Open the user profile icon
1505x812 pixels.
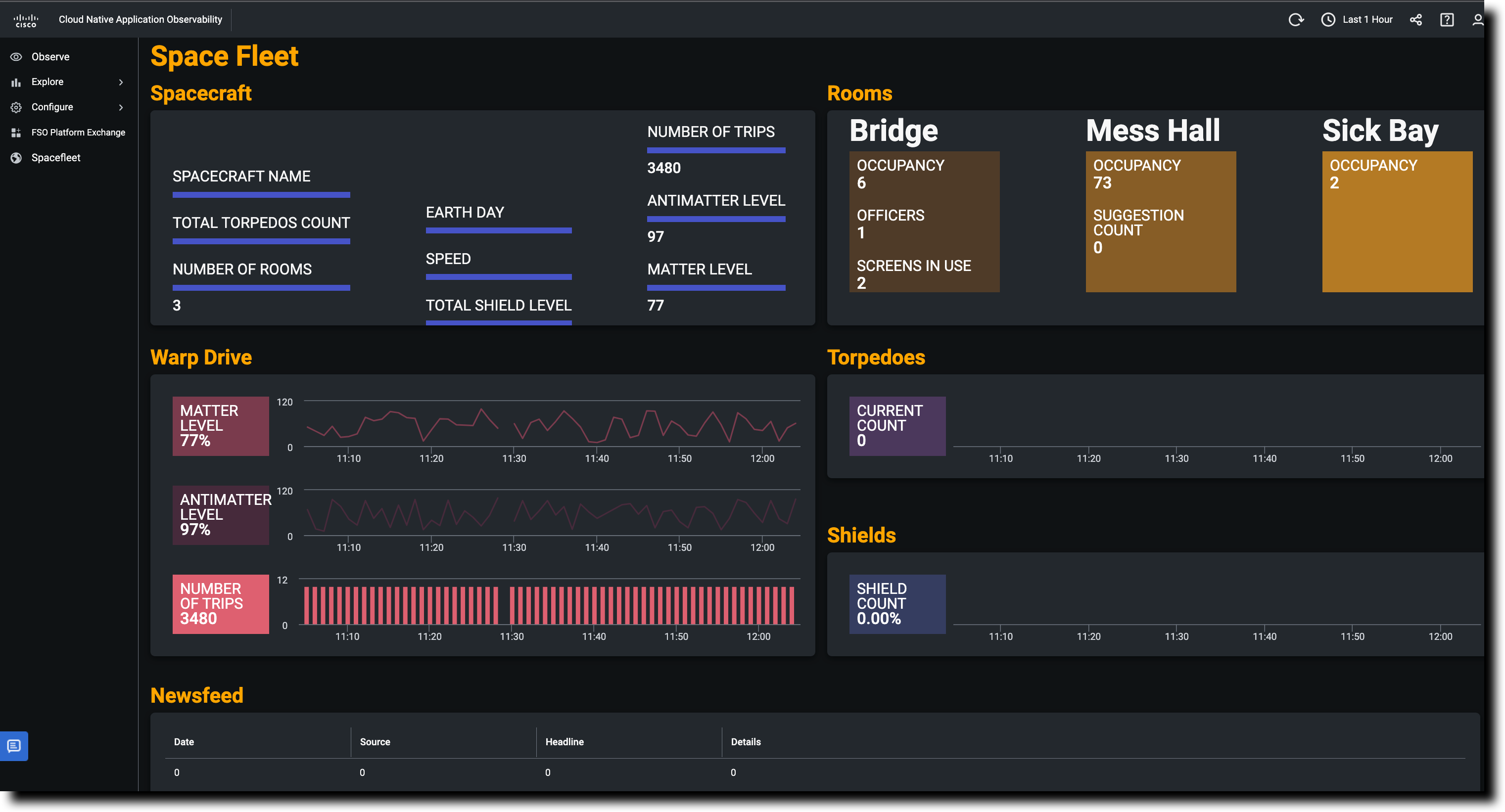click(1477, 20)
